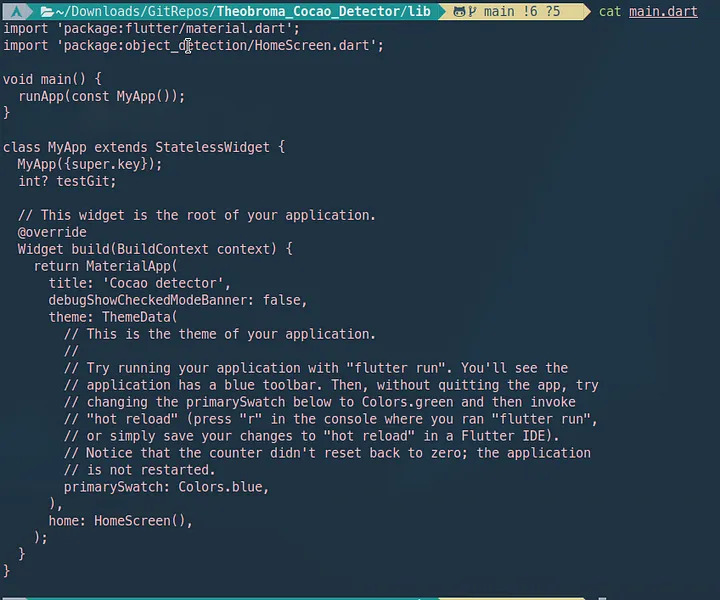720x600 pixels.
Task: Click 'Colors.green' in the comment
Action: [407, 402]
